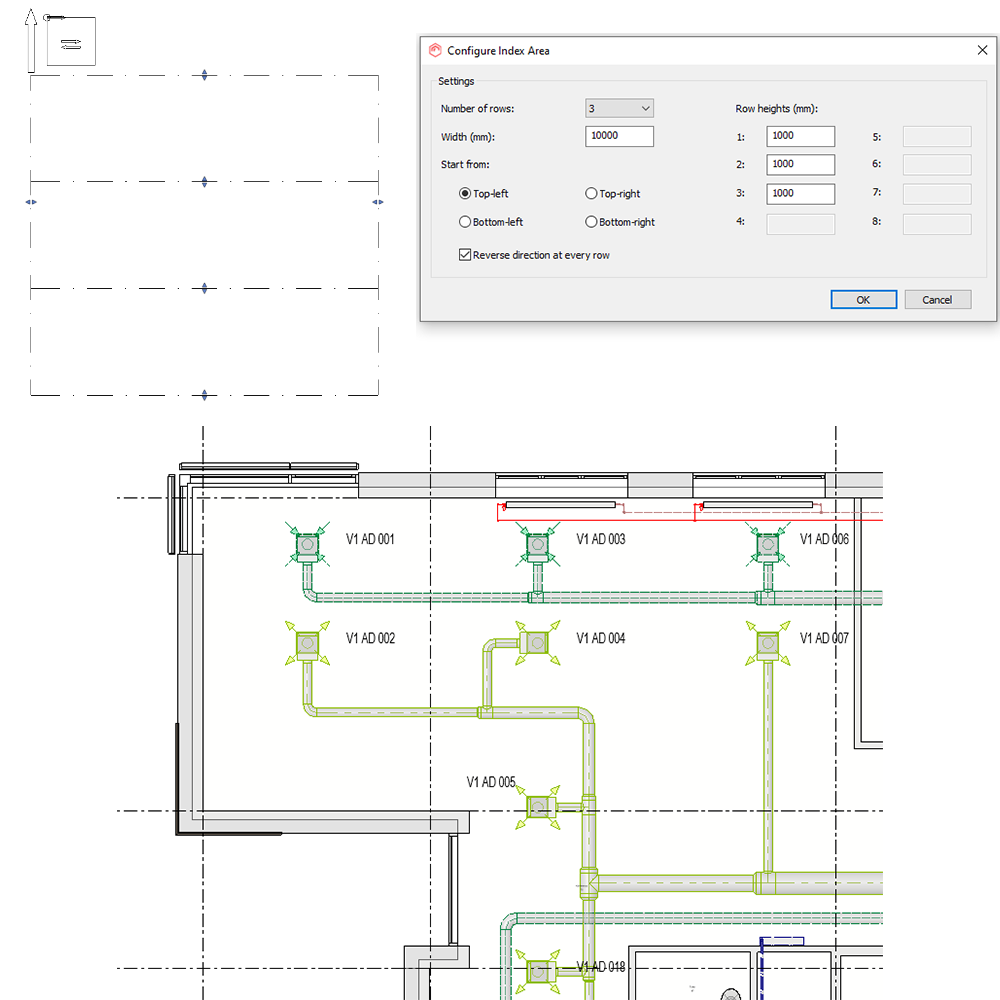Click Cancel in the dialog
The image size is (1000, 1000).
pos(937,300)
